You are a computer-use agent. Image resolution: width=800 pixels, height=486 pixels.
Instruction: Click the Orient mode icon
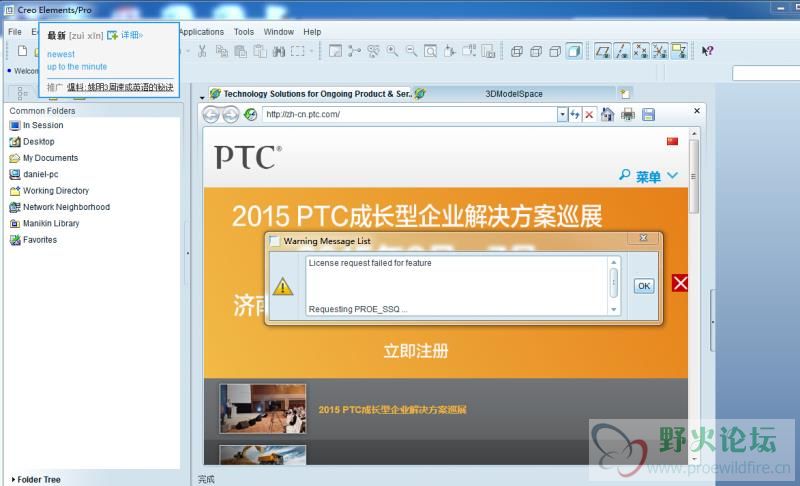point(373,50)
